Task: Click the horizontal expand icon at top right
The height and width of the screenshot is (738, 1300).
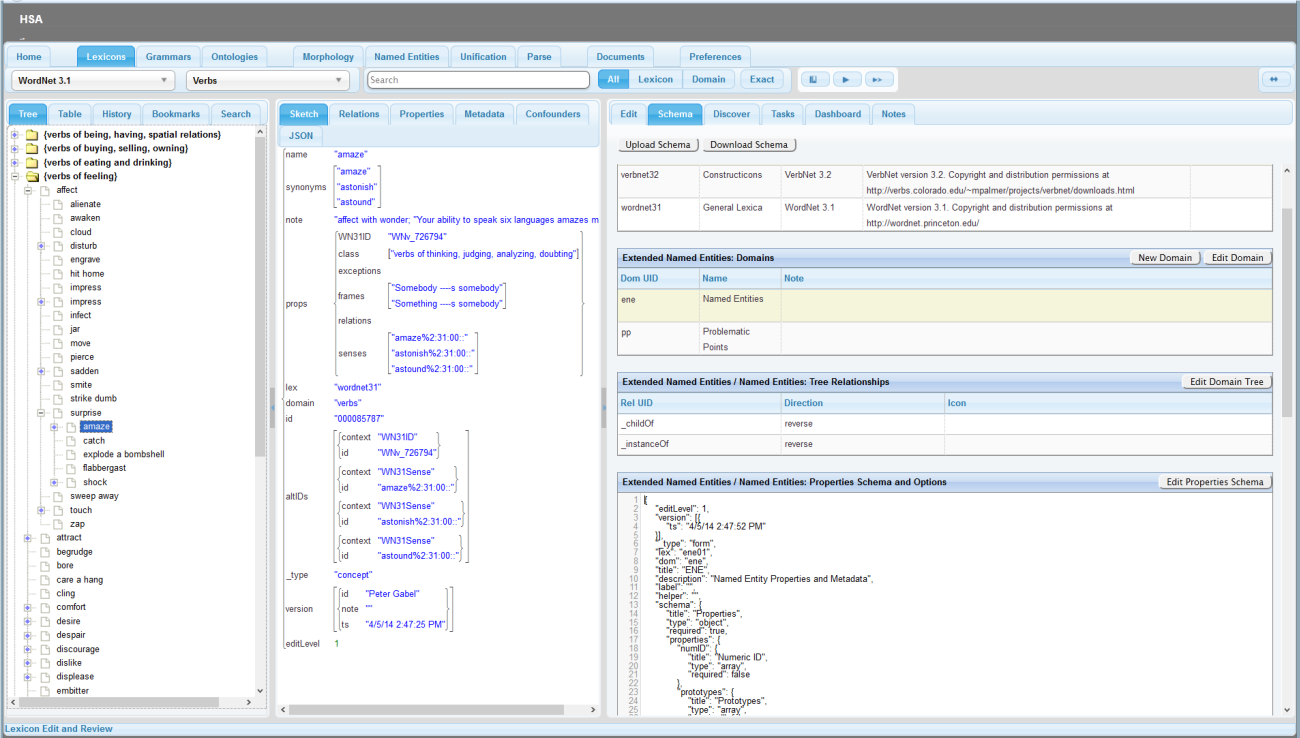Action: click(x=1275, y=79)
